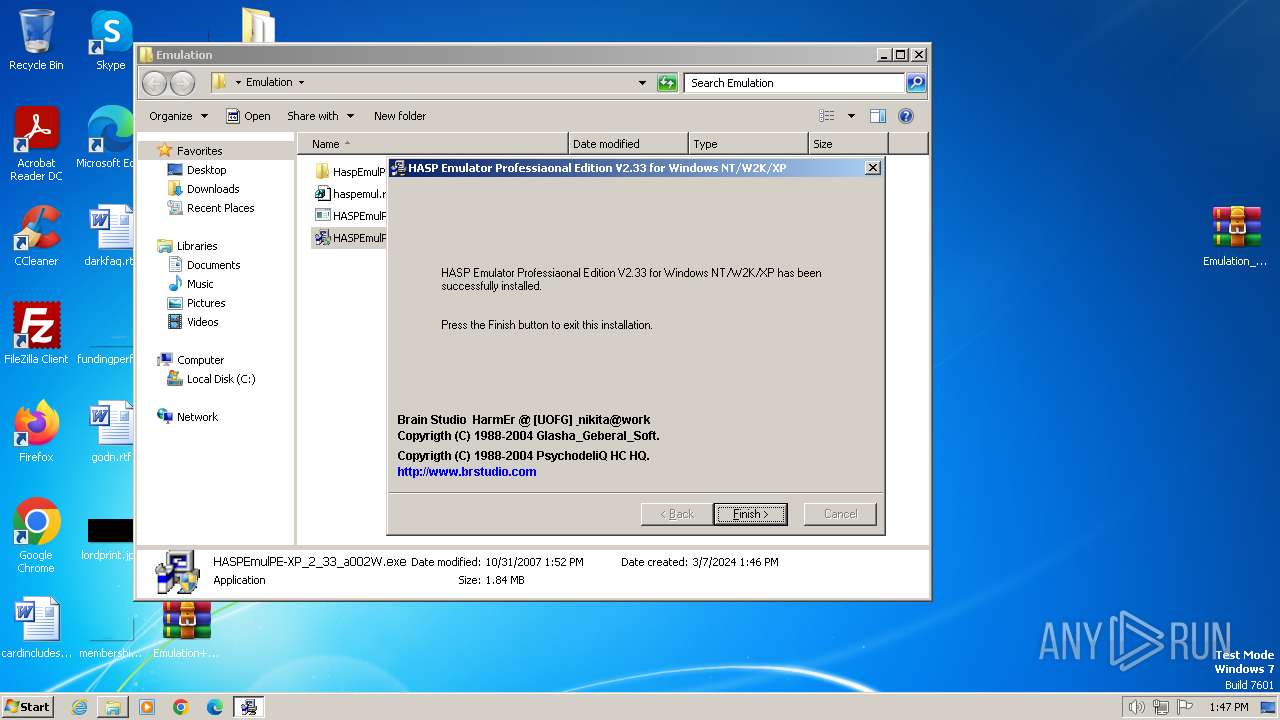Expand the Emulation breadcrumb arrow
The width and height of the screenshot is (1280, 720).
click(x=301, y=83)
